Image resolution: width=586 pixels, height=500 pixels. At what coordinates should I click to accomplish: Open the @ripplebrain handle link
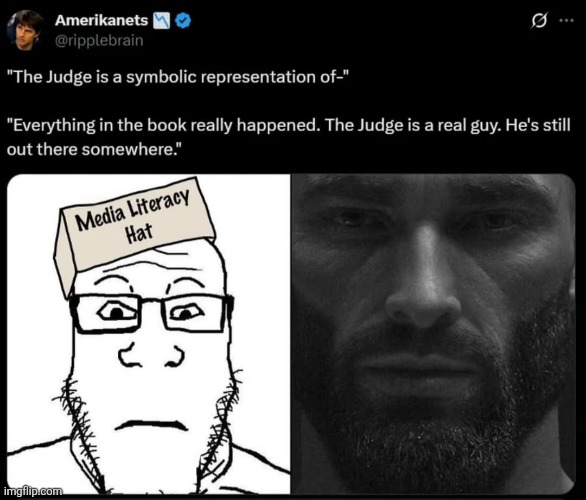(99, 40)
